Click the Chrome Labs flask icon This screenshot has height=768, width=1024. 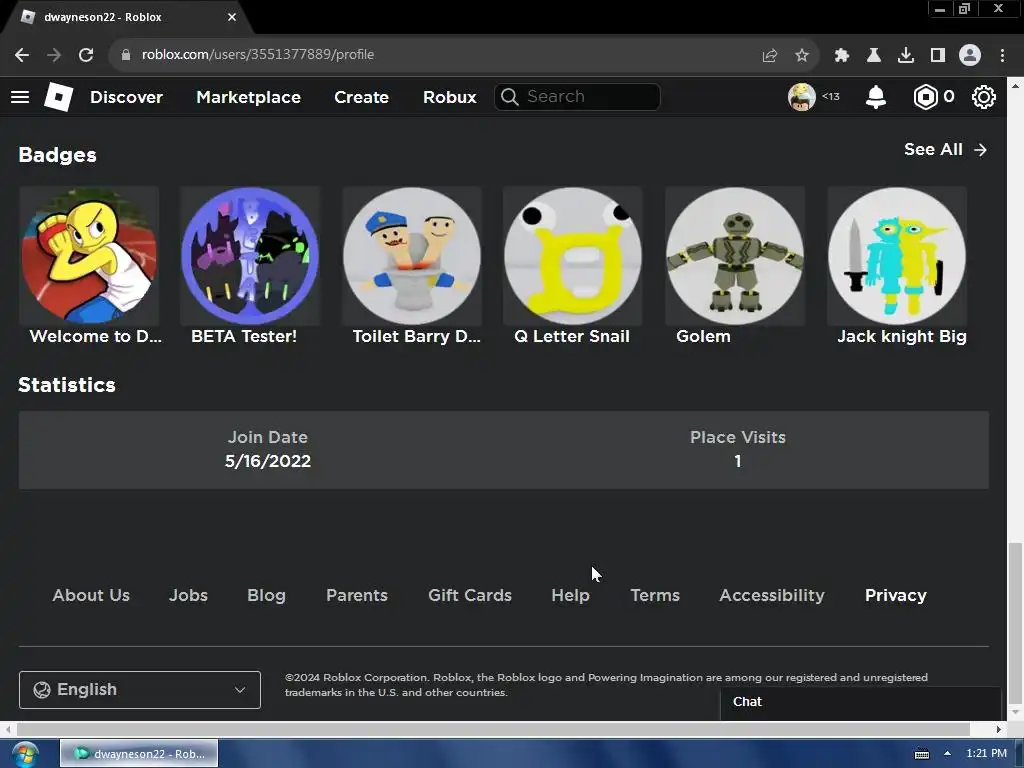click(873, 55)
